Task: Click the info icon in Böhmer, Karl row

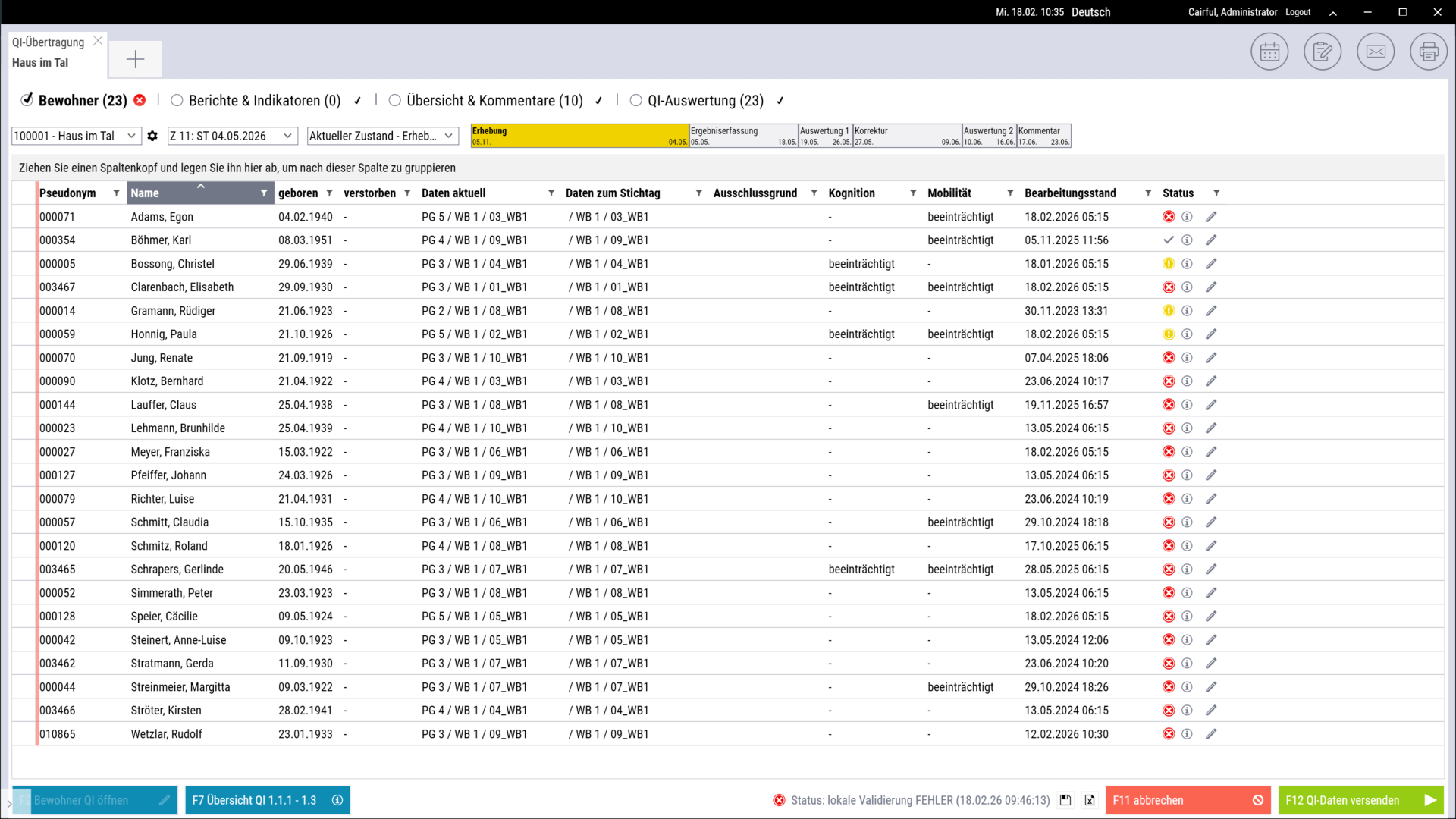Action: pos(1187,240)
